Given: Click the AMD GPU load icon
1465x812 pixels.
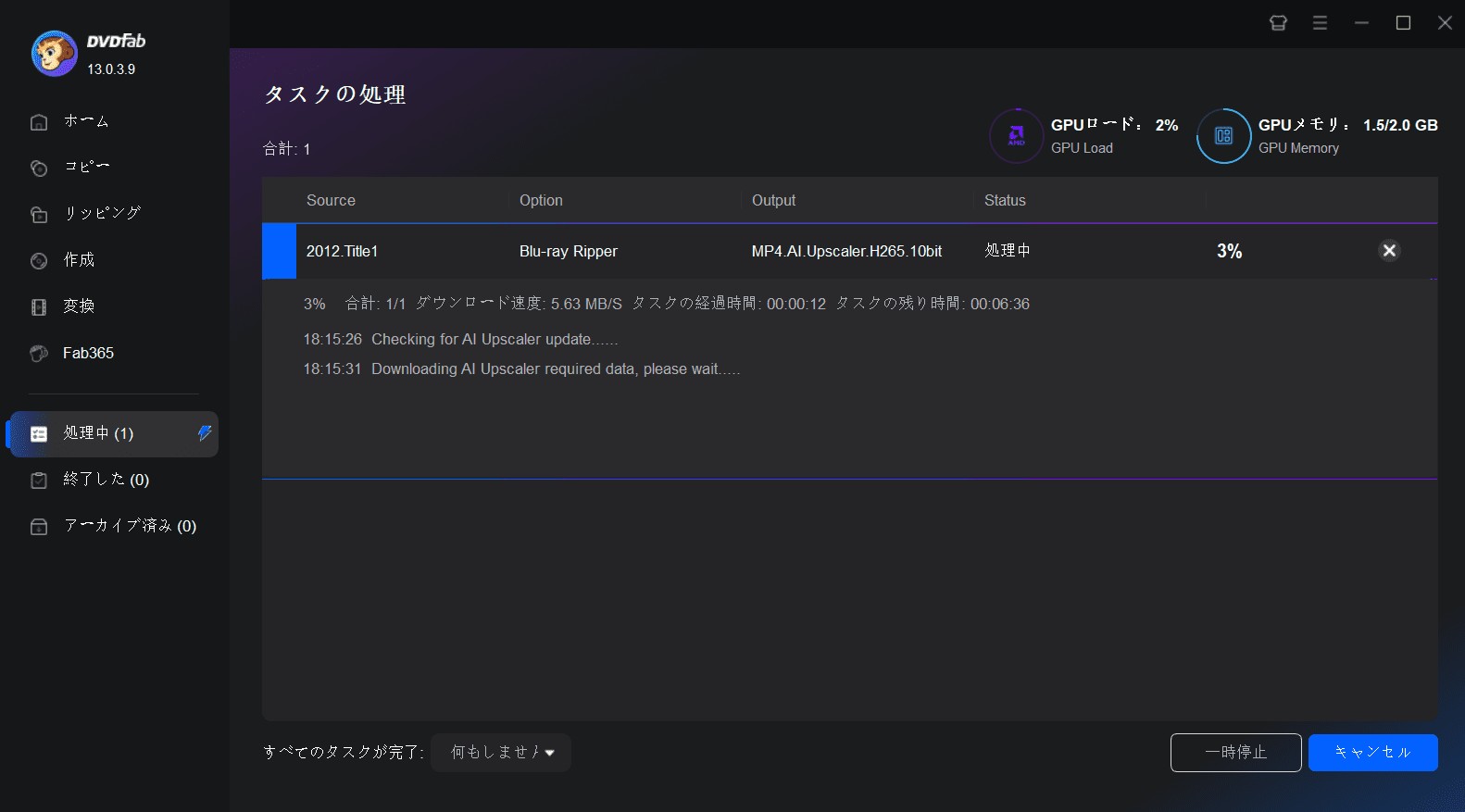Looking at the screenshot, I should pyautogui.click(x=1017, y=136).
